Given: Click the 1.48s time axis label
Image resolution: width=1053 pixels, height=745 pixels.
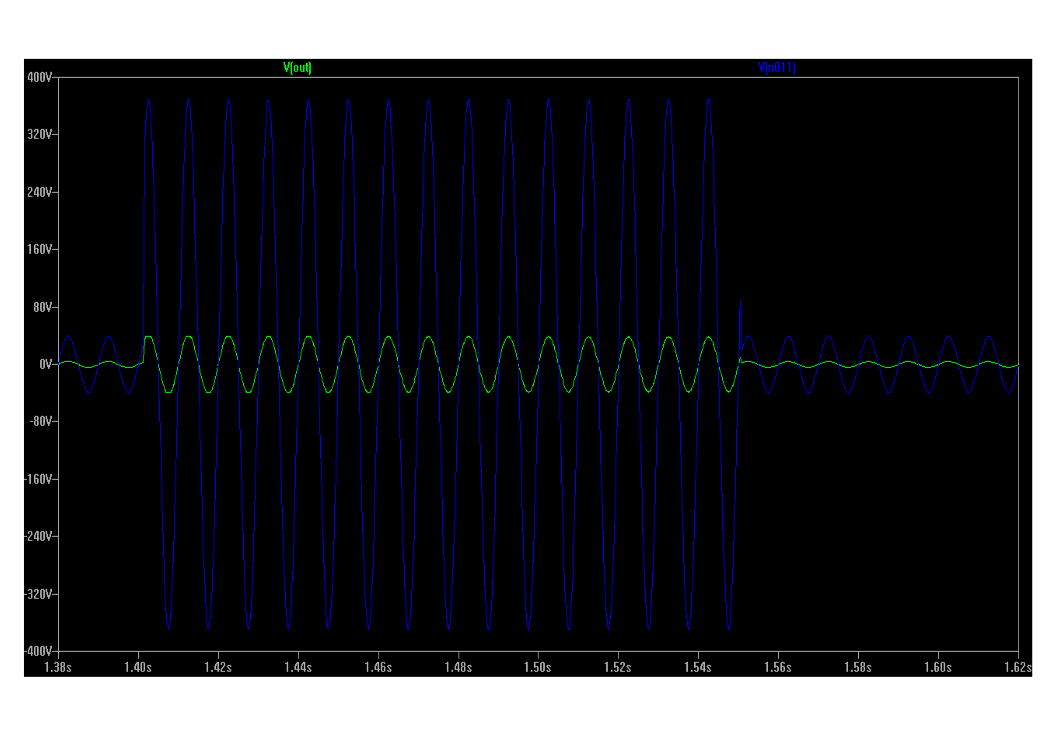Looking at the screenshot, I should (458, 667).
